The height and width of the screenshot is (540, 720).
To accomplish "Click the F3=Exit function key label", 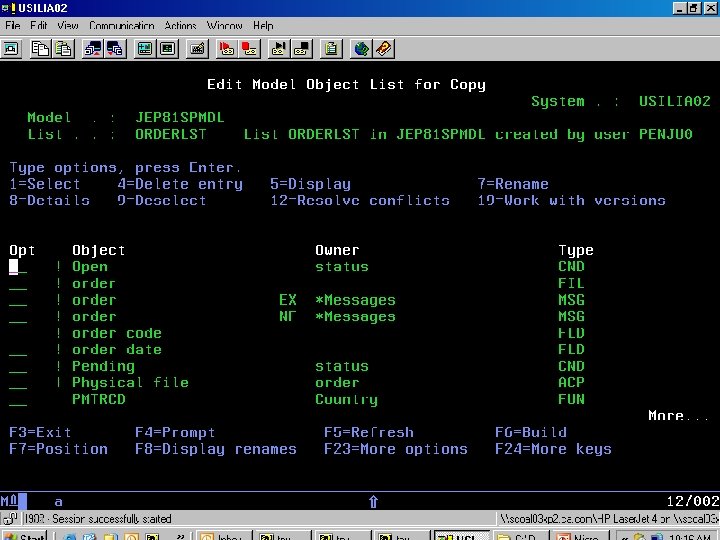I will [40, 433].
